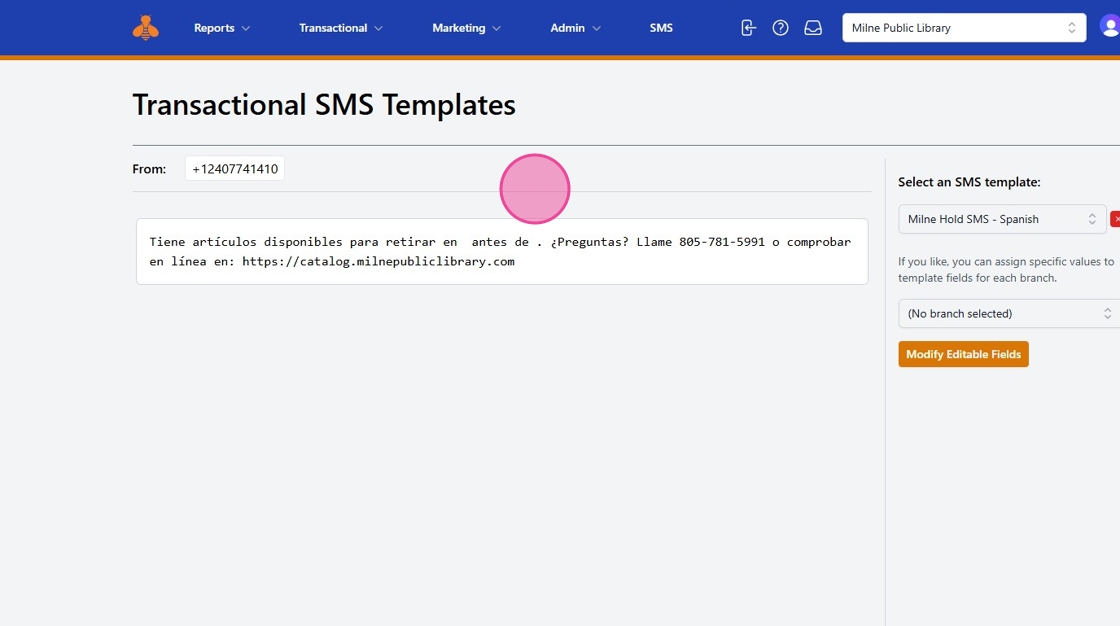Open the inbox tray icon
1120x626 pixels.
pos(813,28)
